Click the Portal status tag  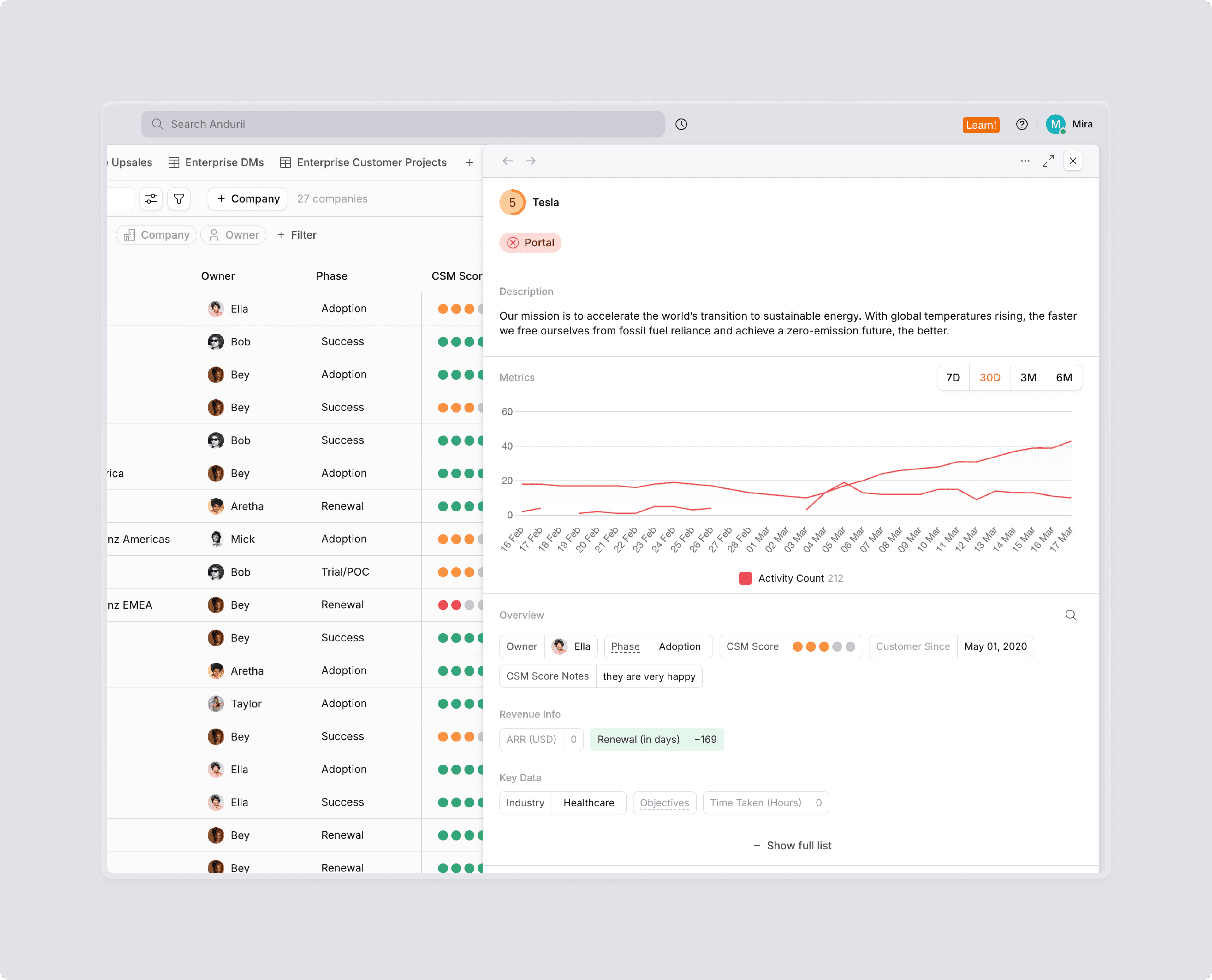(x=530, y=243)
